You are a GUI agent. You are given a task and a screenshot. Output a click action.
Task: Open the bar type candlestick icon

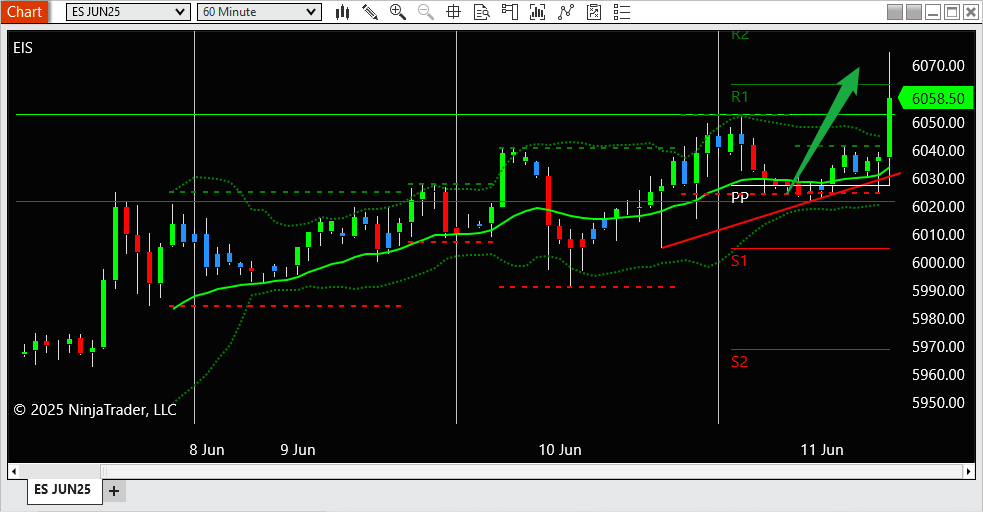point(342,12)
